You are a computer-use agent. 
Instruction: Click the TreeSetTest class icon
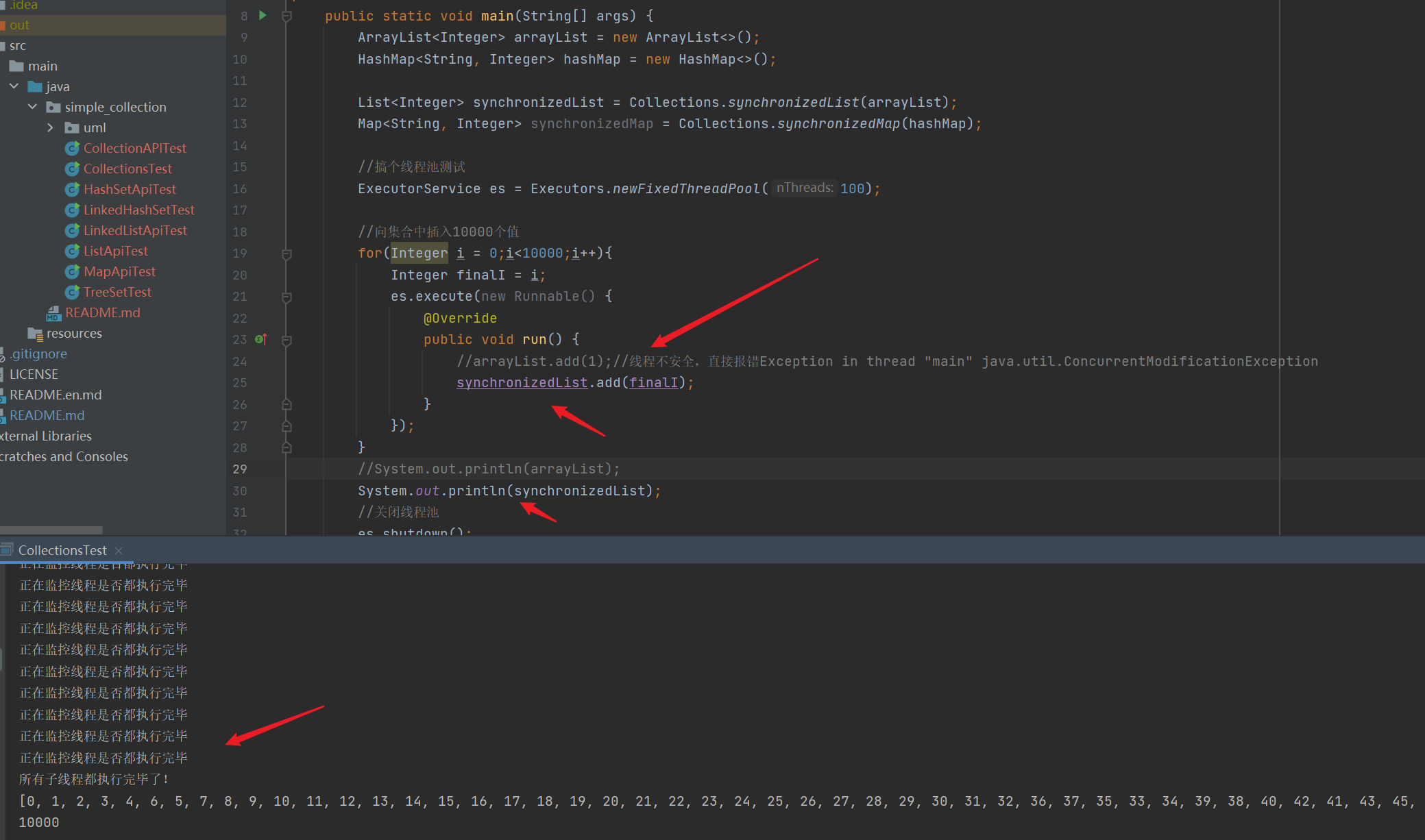(x=72, y=293)
